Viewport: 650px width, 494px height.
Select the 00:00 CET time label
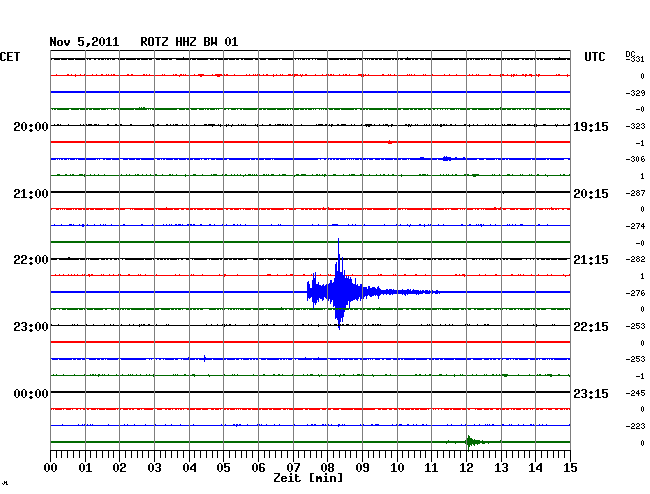[31, 393]
